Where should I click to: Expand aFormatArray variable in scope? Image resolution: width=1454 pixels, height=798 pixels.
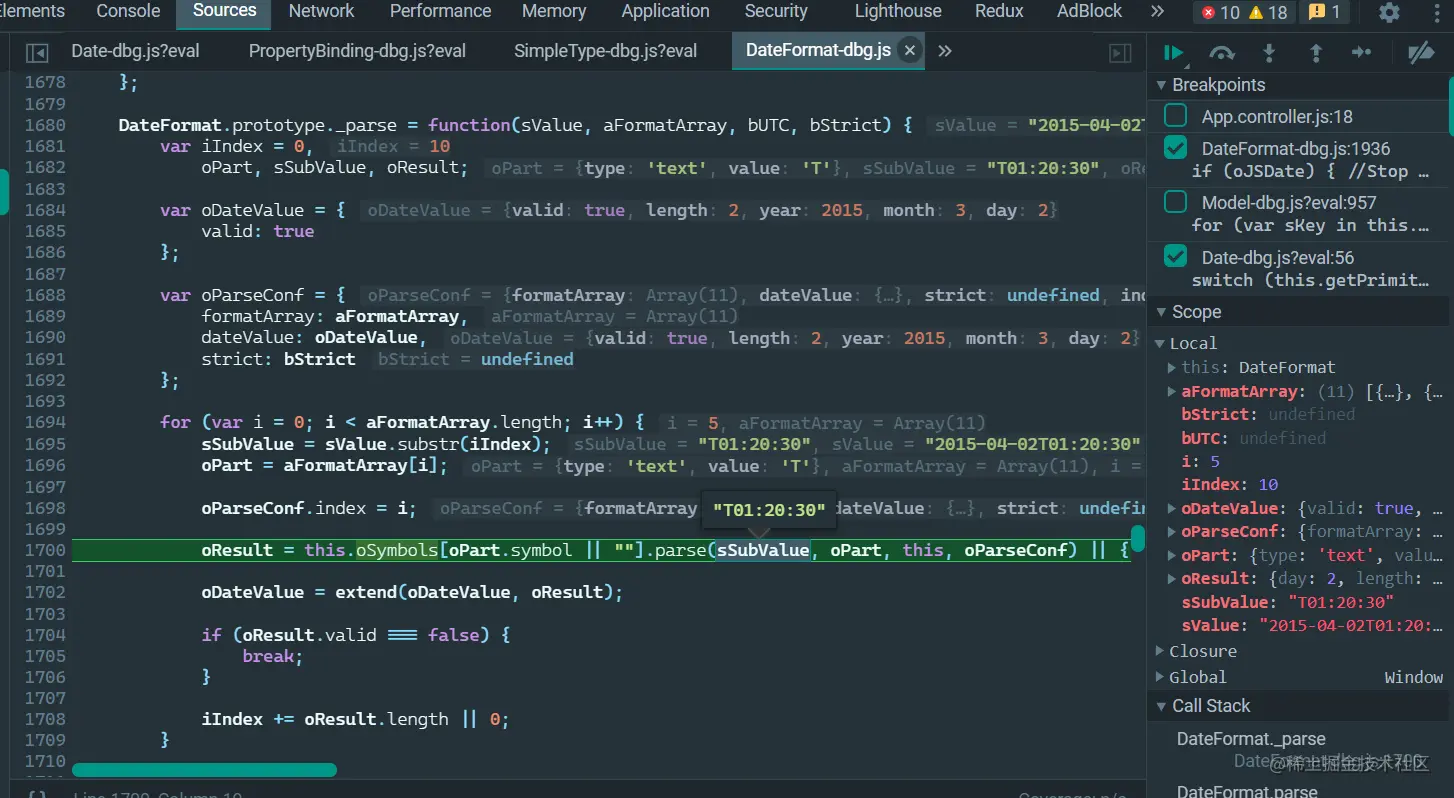click(1172, 391)
